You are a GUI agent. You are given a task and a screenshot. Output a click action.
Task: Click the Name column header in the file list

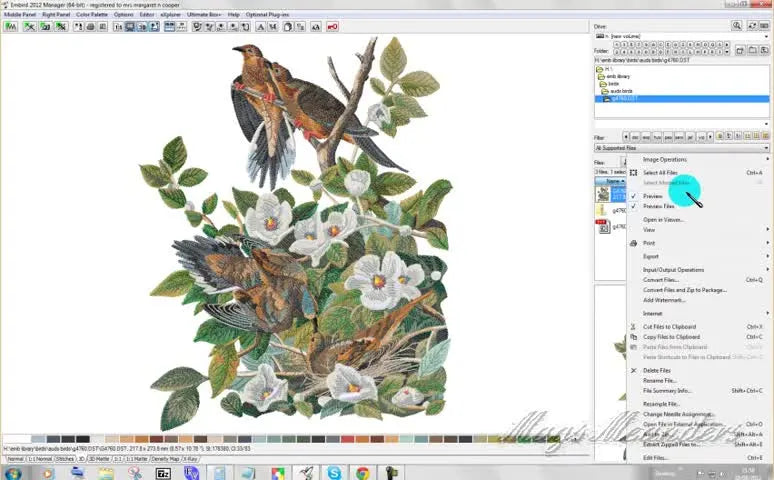(x=611, y=181)
